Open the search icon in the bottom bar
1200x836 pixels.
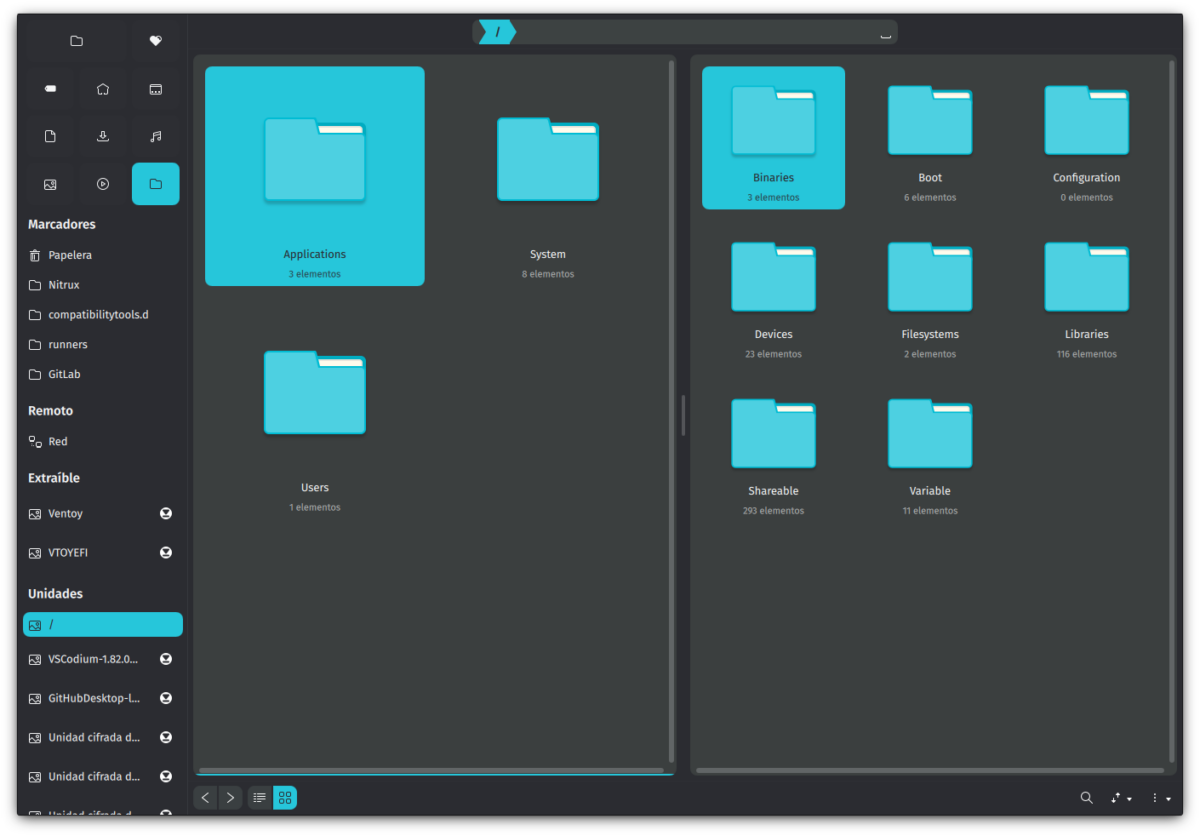coord(1086,797)
